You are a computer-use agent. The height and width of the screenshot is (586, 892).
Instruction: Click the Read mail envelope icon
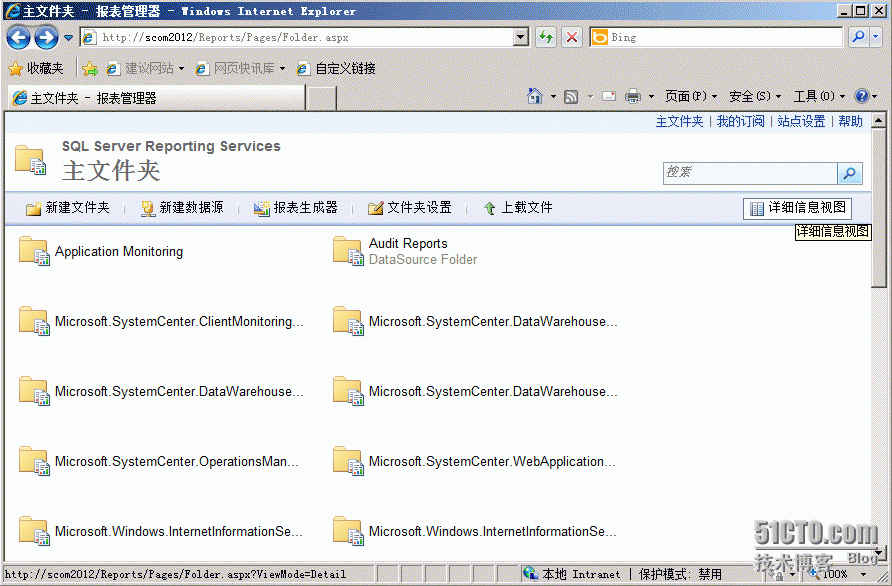(x=609, y=96)
